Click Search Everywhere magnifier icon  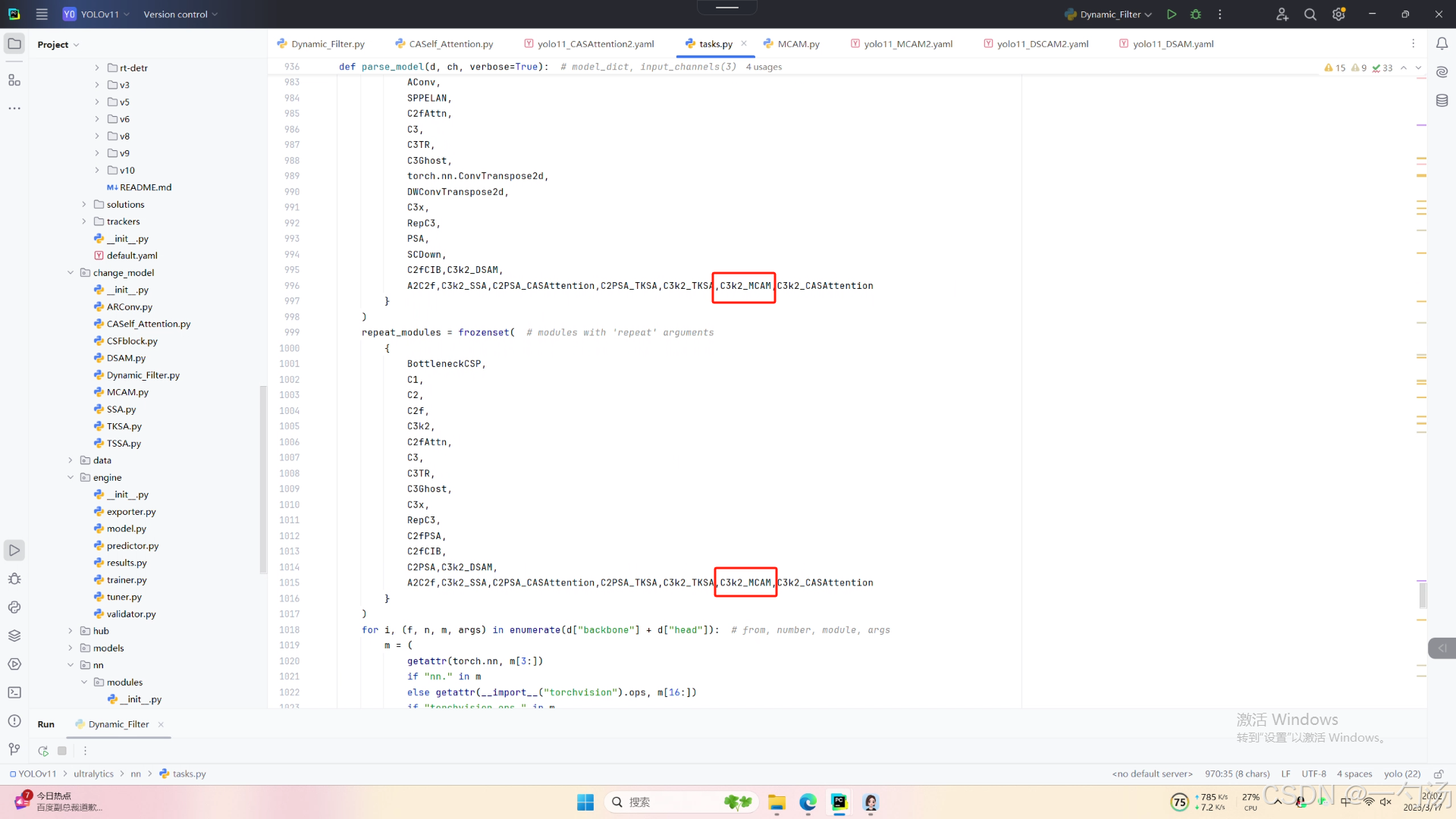point(1310,14)
